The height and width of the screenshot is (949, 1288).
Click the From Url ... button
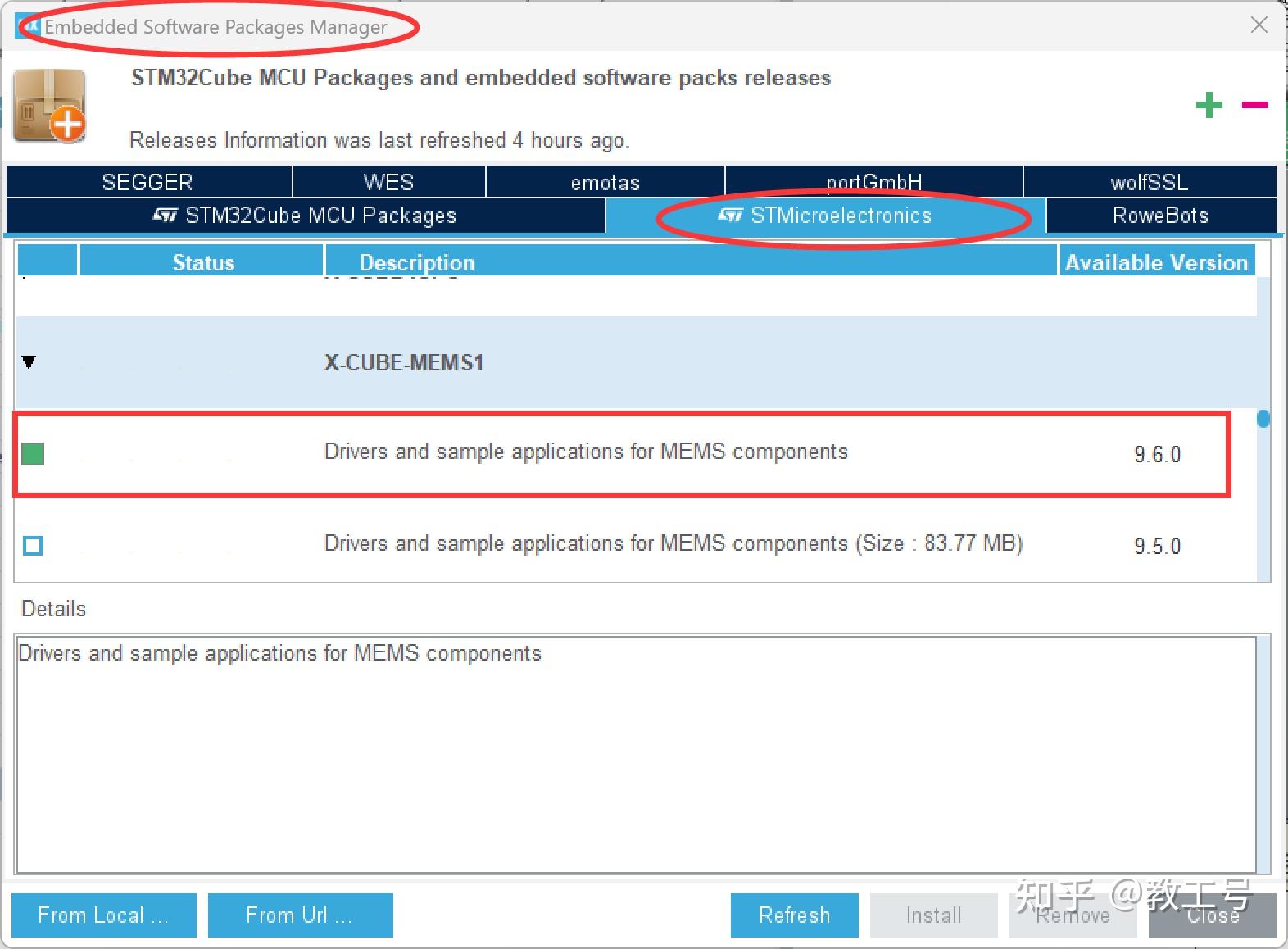pos(301,915)
